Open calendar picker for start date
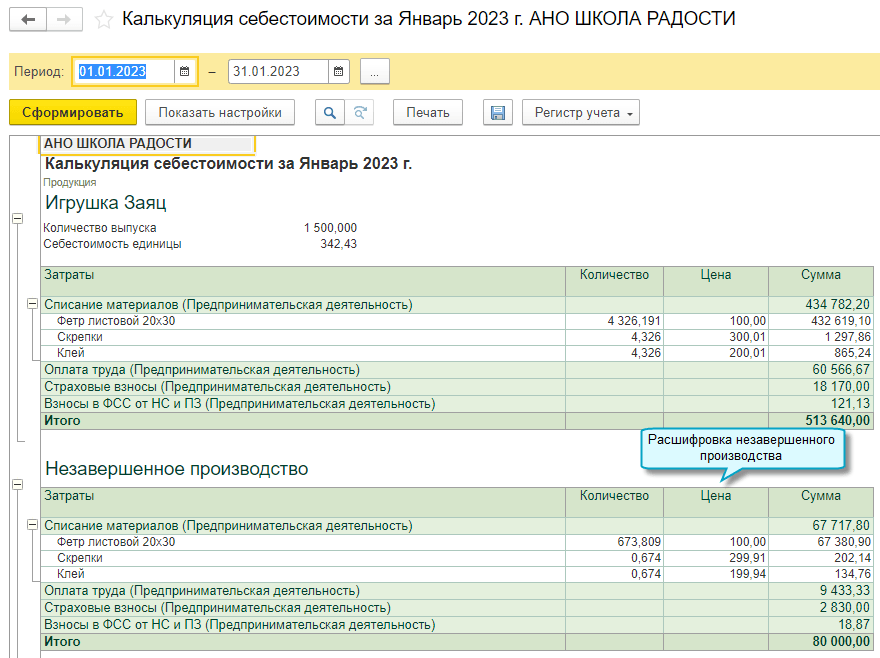880x658 pixels. (184, 72)
